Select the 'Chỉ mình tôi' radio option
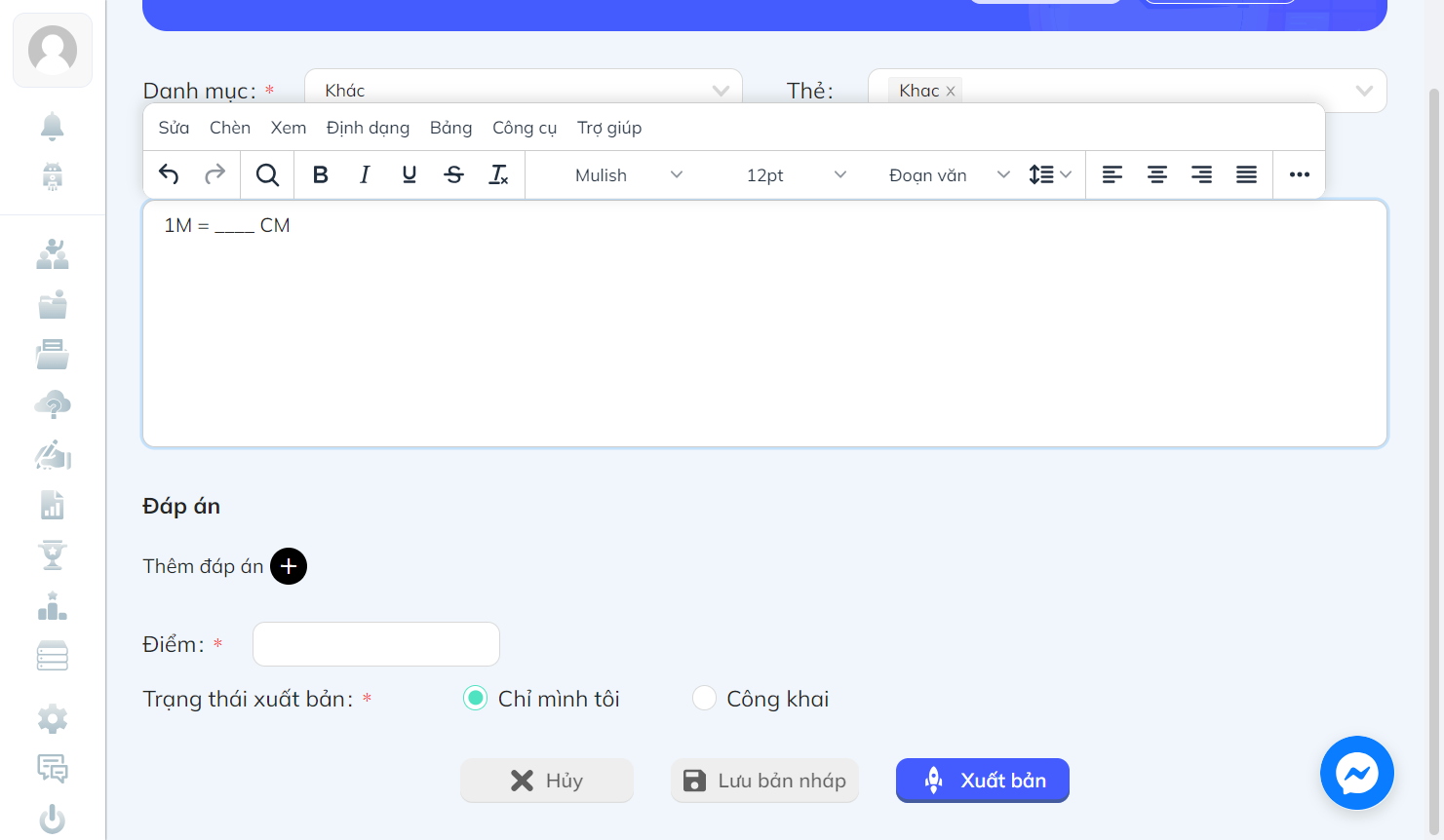 click(475, 699)
